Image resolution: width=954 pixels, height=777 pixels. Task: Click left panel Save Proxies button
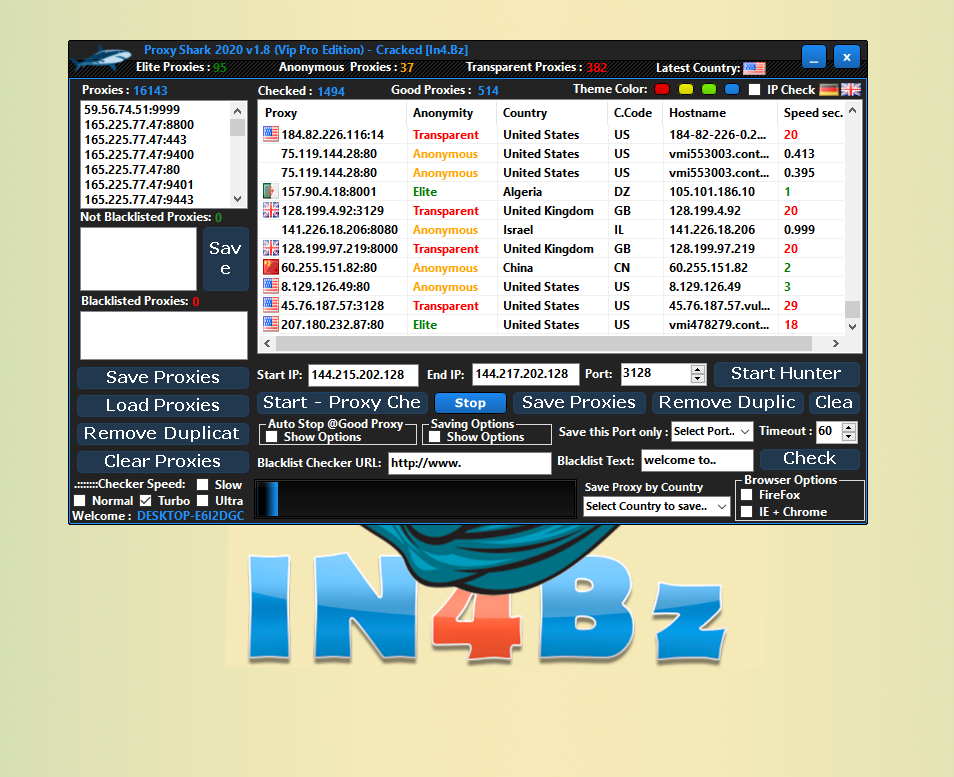point(162,377)
